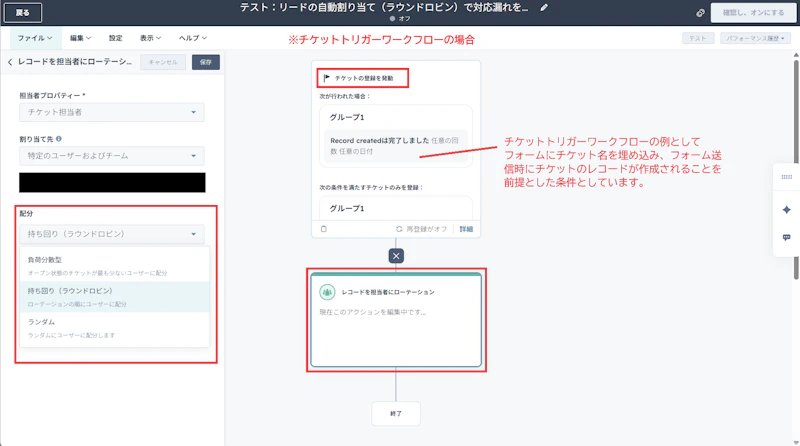Open the comments chat icon on right
Screen dimensions: 800x446
click(x=786, y=237)
